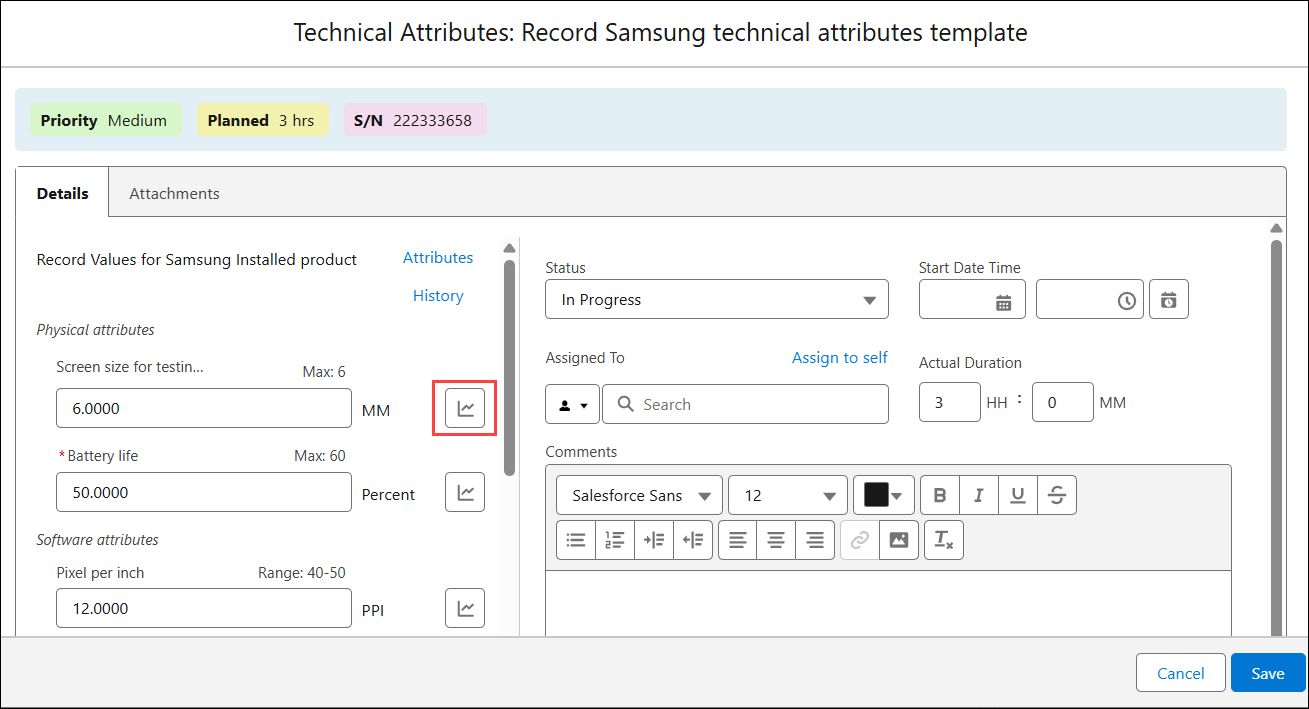Click the Start Date input field
The width and height of the screenshot is (1309, 709).
pos(972,299)
